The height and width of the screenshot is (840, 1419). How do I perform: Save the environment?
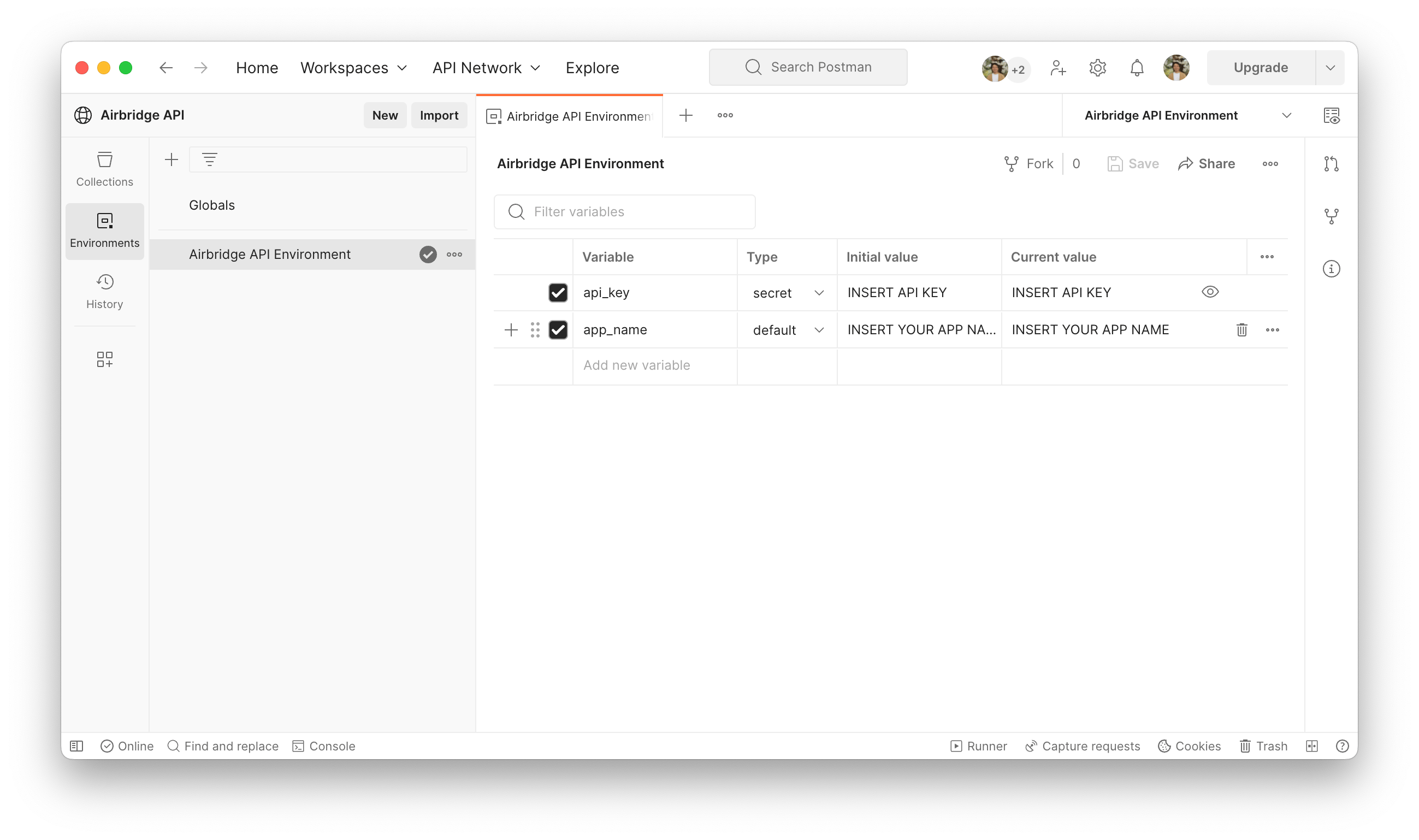pyautogui.click(x=1133, y=164)
